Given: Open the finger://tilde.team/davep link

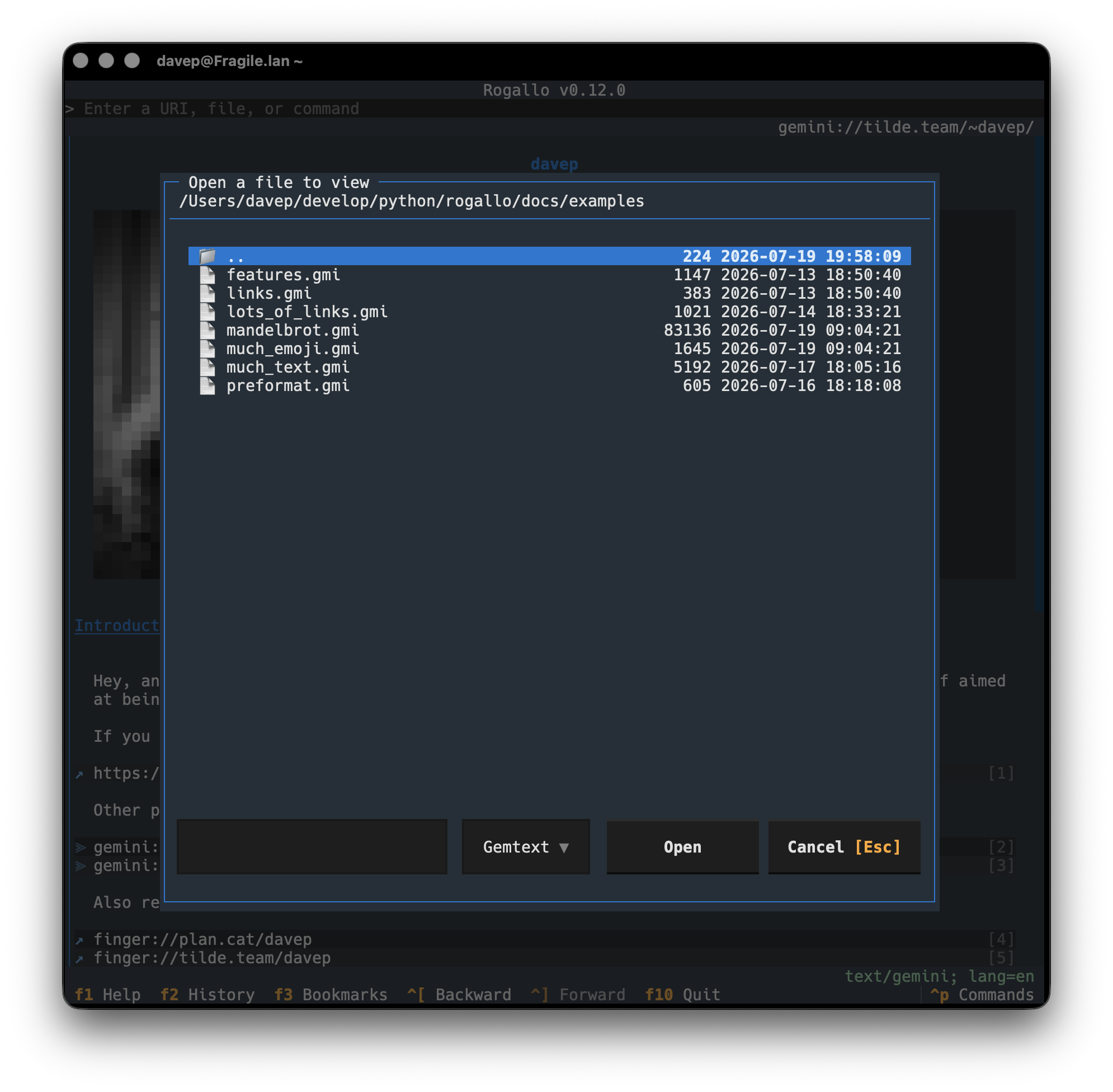Looking at the screenshot, I should point(212,958).
